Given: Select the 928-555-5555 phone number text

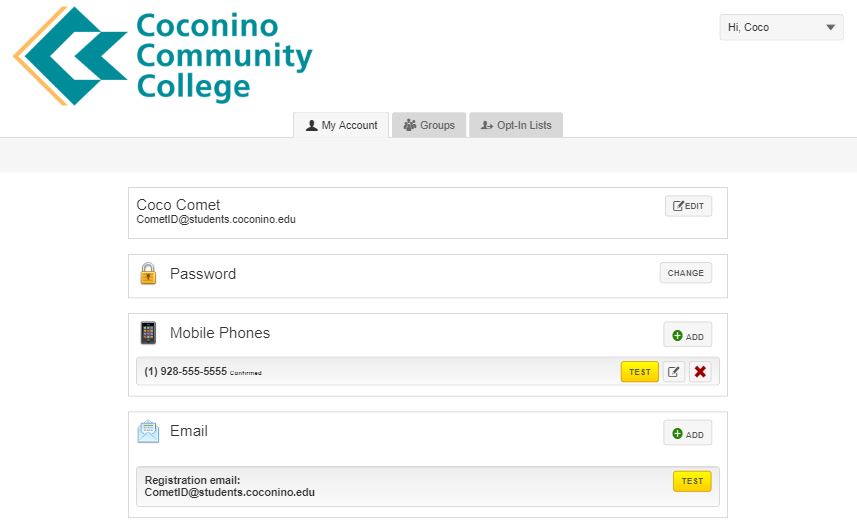Looking at the screenshot, I should 186,371.
